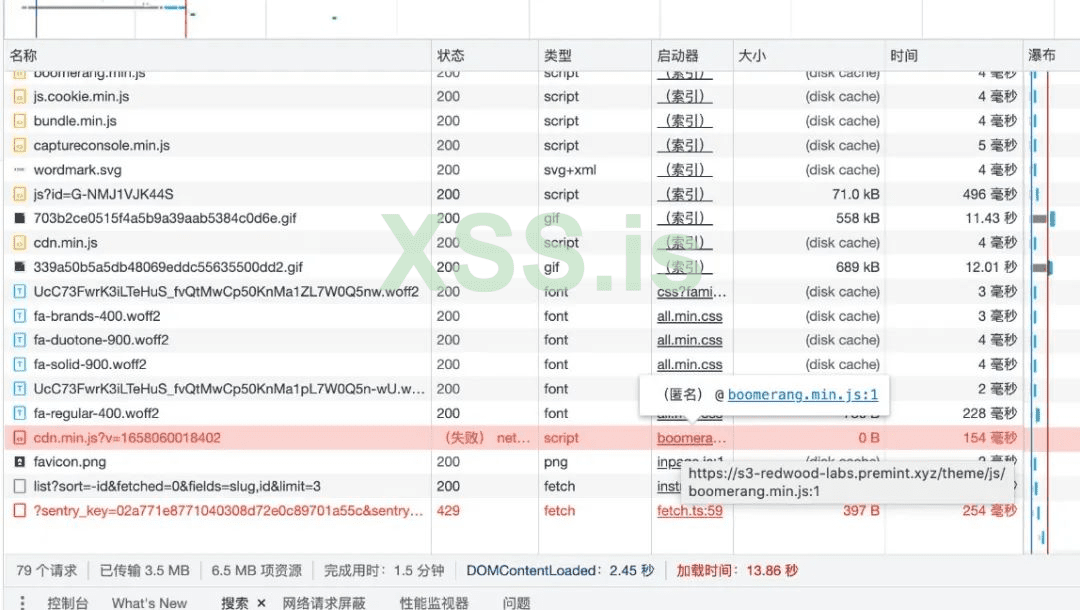Click the waterfall bar of 703b2ce...gif row

coord(1043,219)
